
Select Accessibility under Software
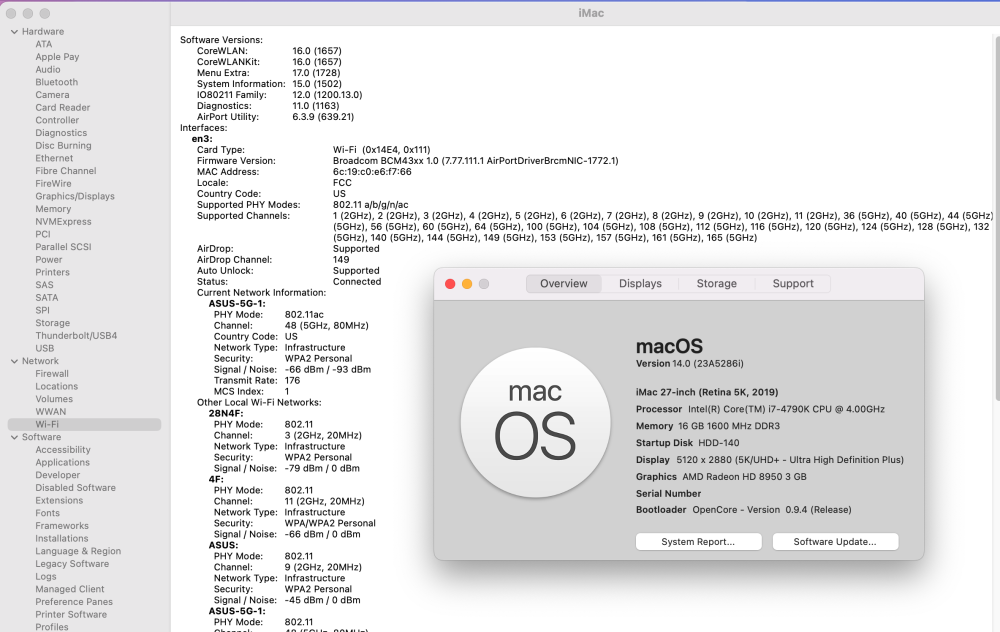[62, 450]
